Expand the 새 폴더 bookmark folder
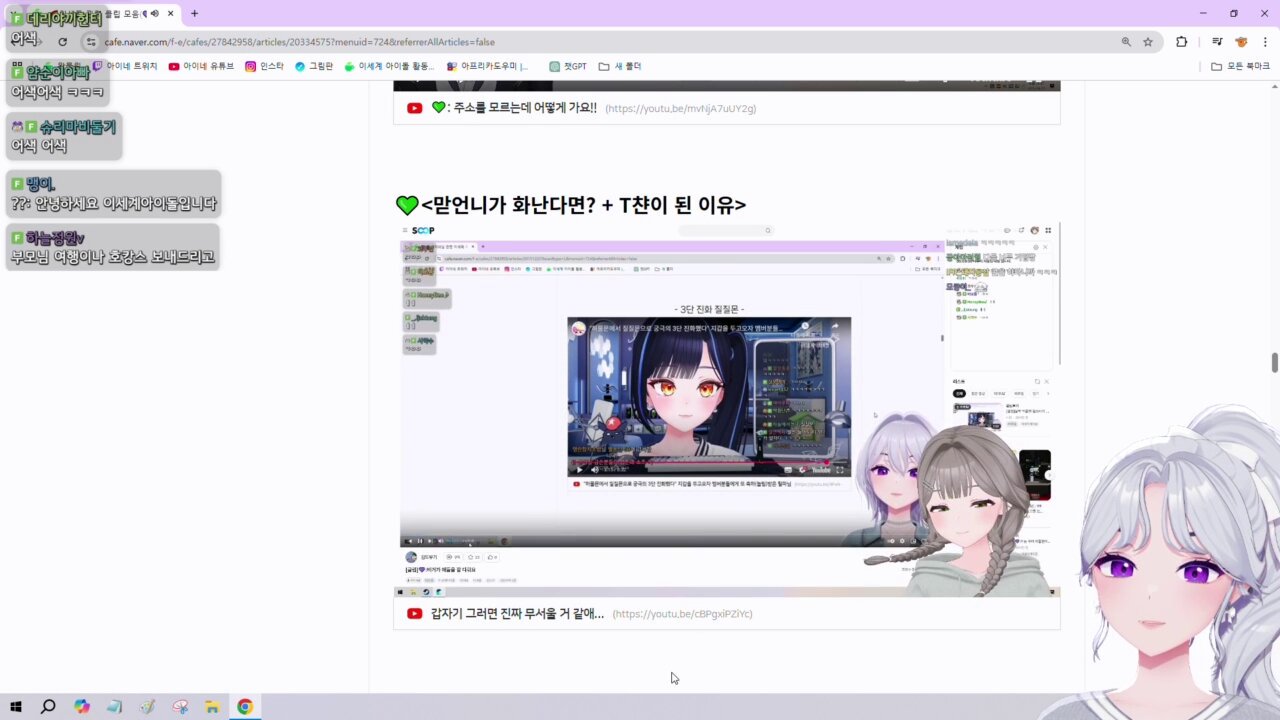 [620, 66]
